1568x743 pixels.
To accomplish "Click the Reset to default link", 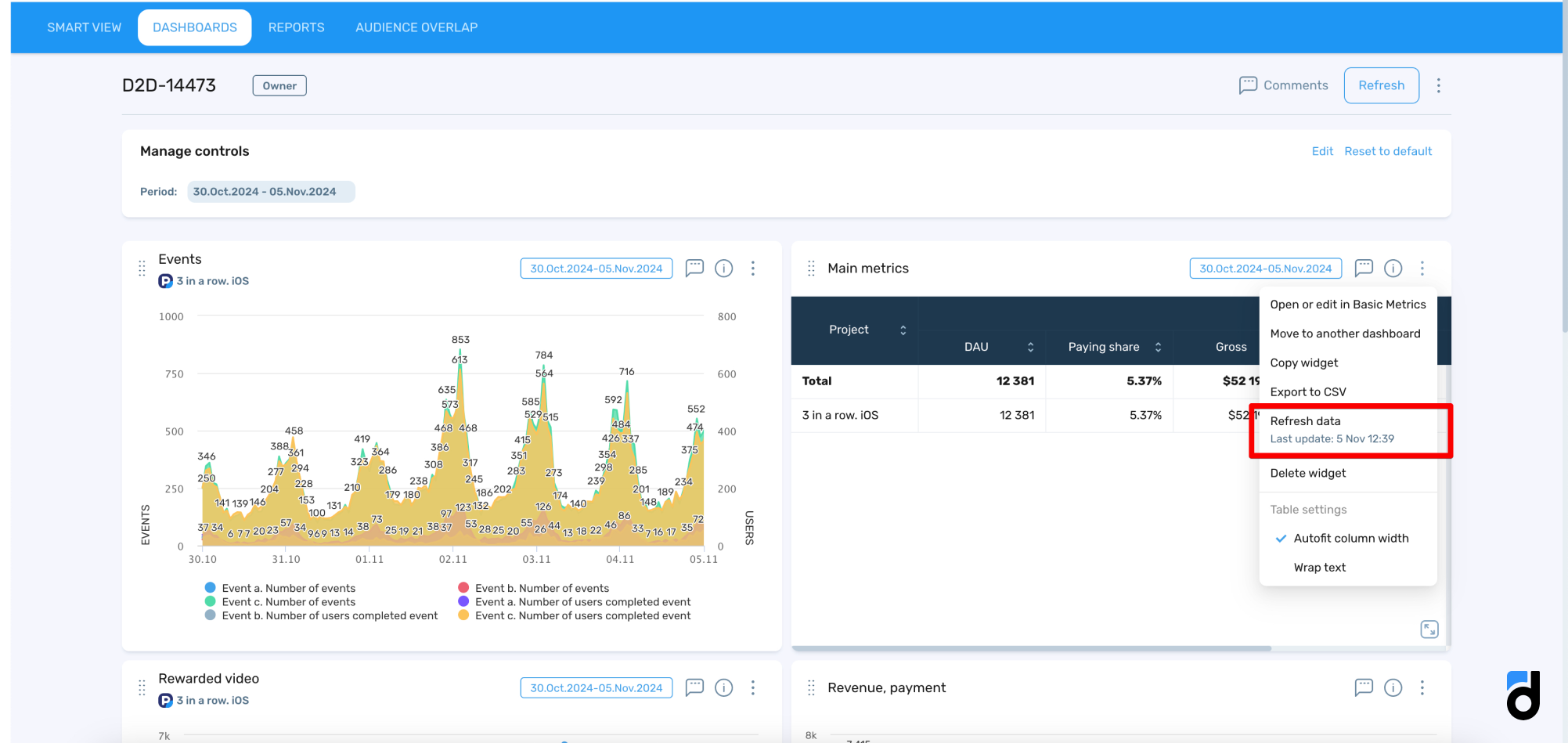I will pos(1388,150).
